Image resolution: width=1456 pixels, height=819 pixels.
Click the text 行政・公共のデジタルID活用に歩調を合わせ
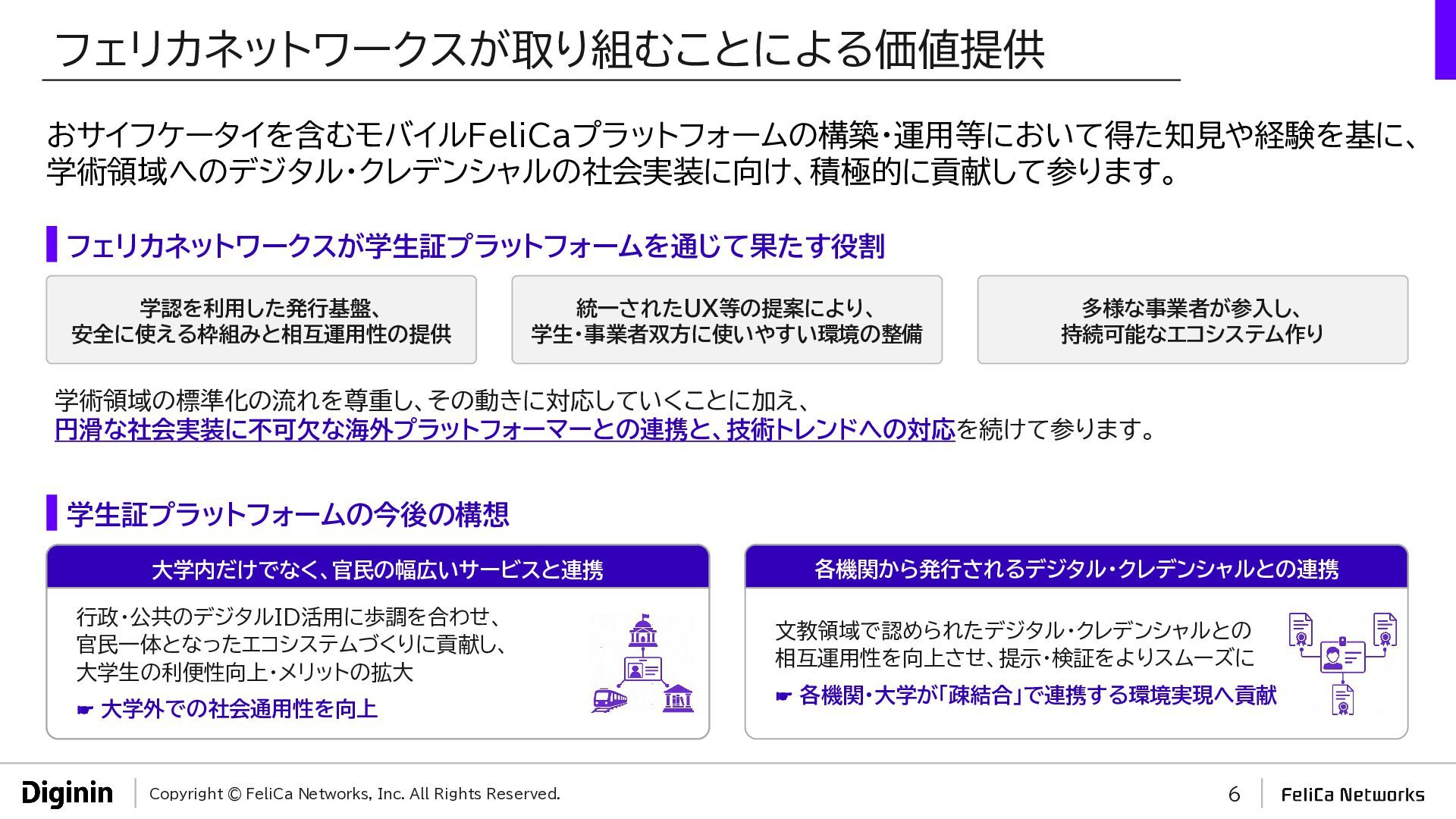[x=288, y=617]
